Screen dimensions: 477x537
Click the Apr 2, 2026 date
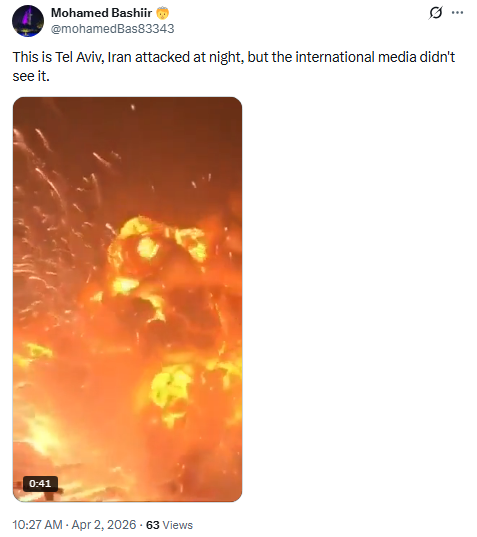coord(104,525)
